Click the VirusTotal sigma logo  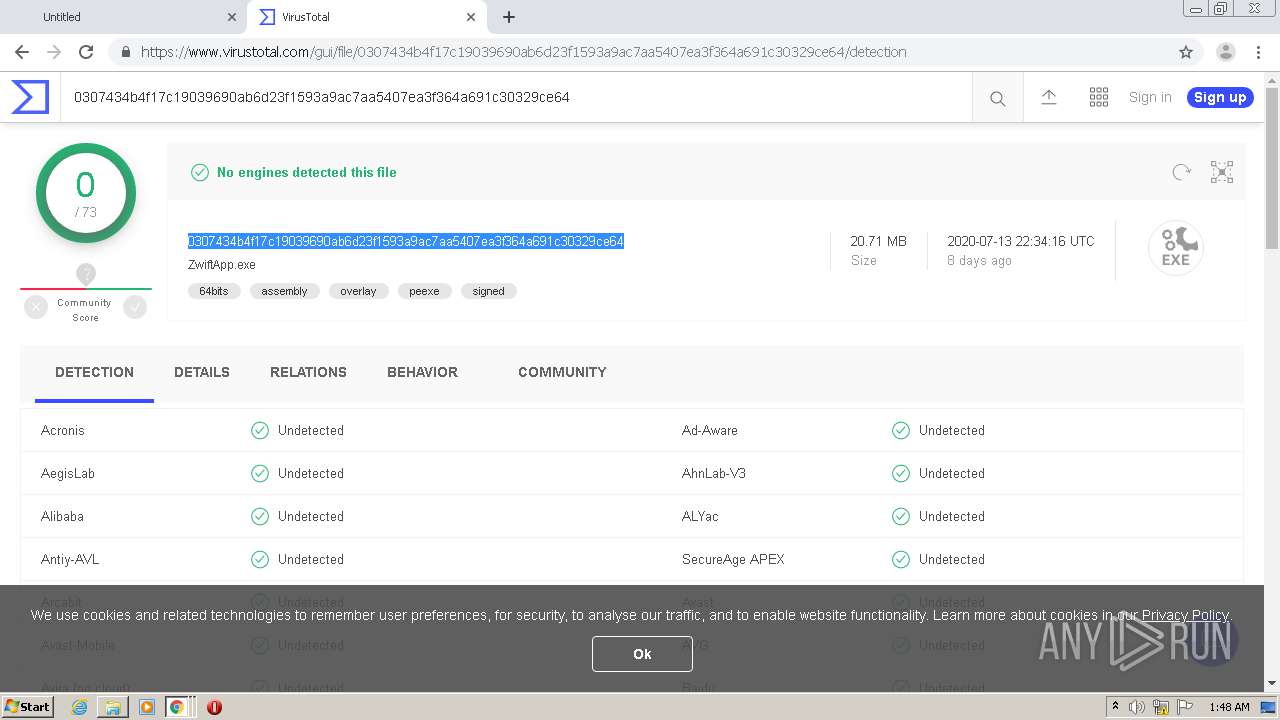click(x=30, y=97)
